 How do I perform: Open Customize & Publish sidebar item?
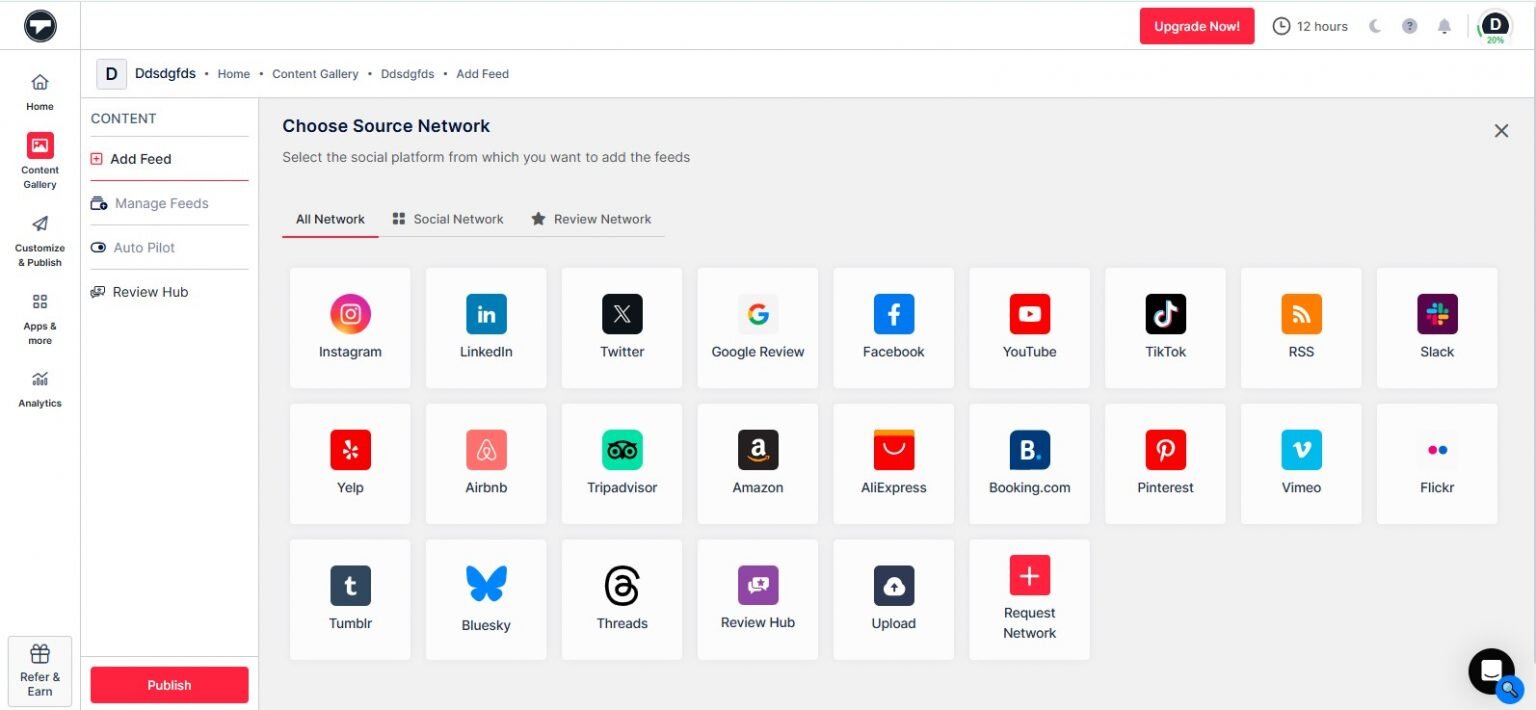click(39, 240)
